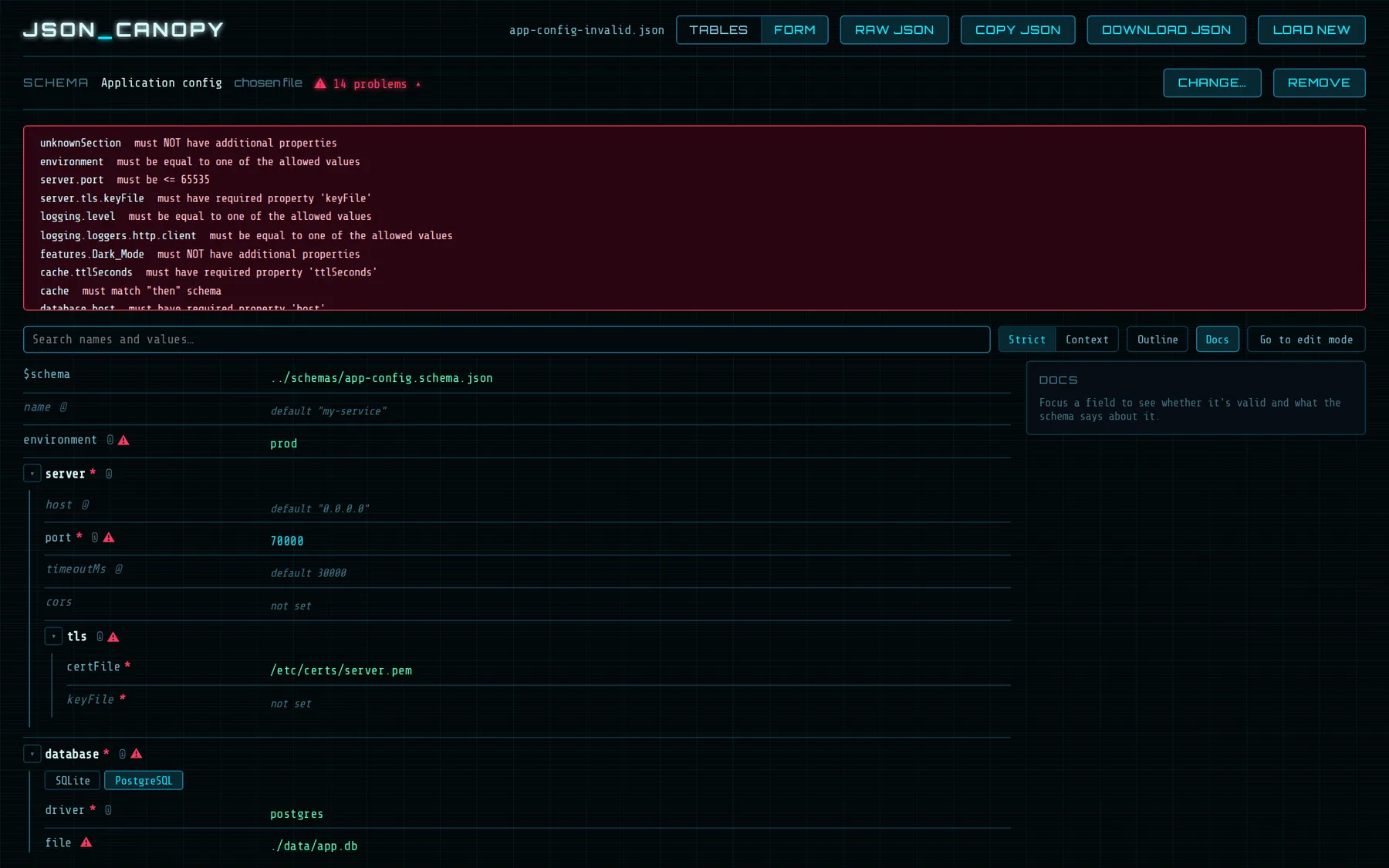The height and width of the screenshot is (868, 1389).
Task: Collapse the 14 problems list caret
Action: (418, 84)
